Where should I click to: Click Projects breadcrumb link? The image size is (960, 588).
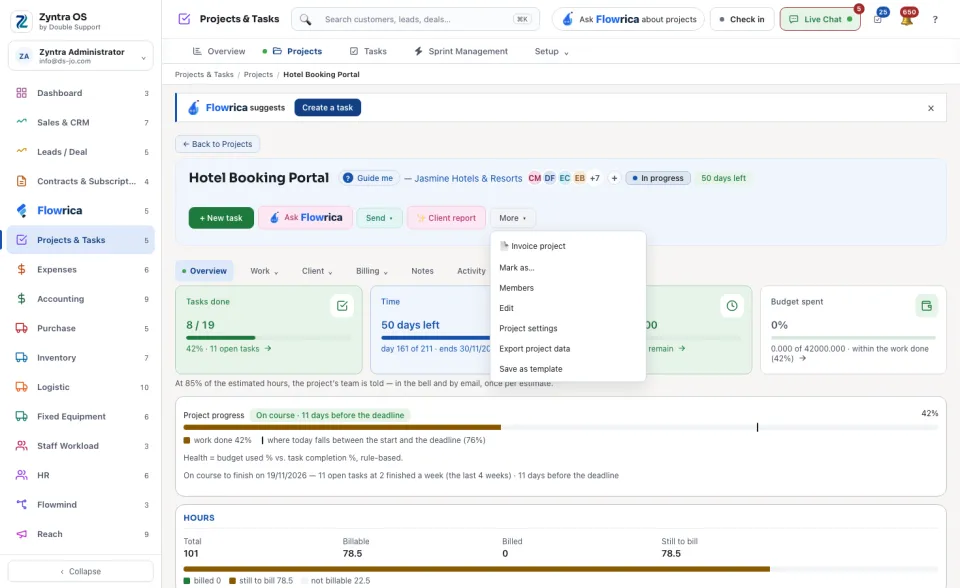point(258,75)
